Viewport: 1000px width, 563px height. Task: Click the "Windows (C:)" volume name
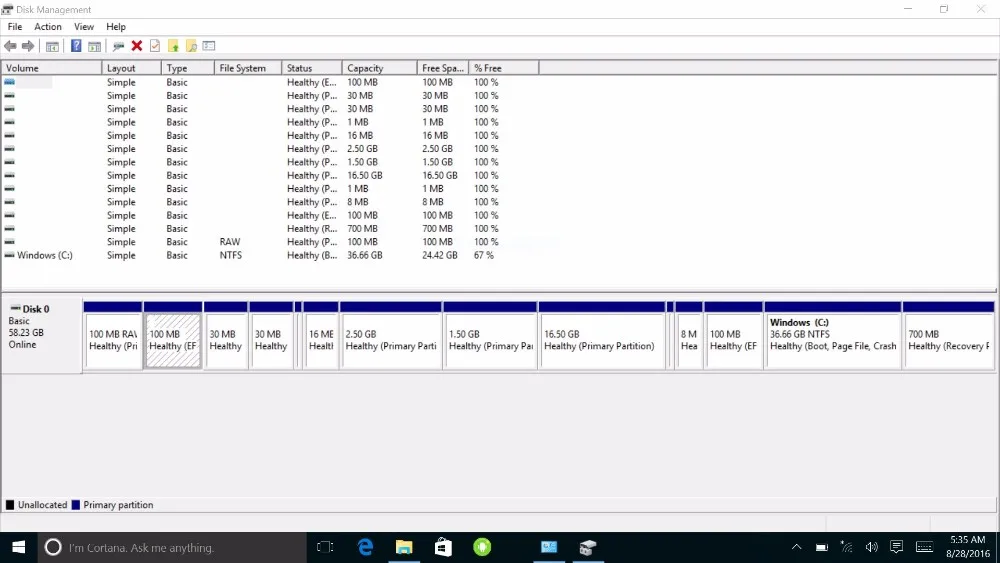click(45, 255)
